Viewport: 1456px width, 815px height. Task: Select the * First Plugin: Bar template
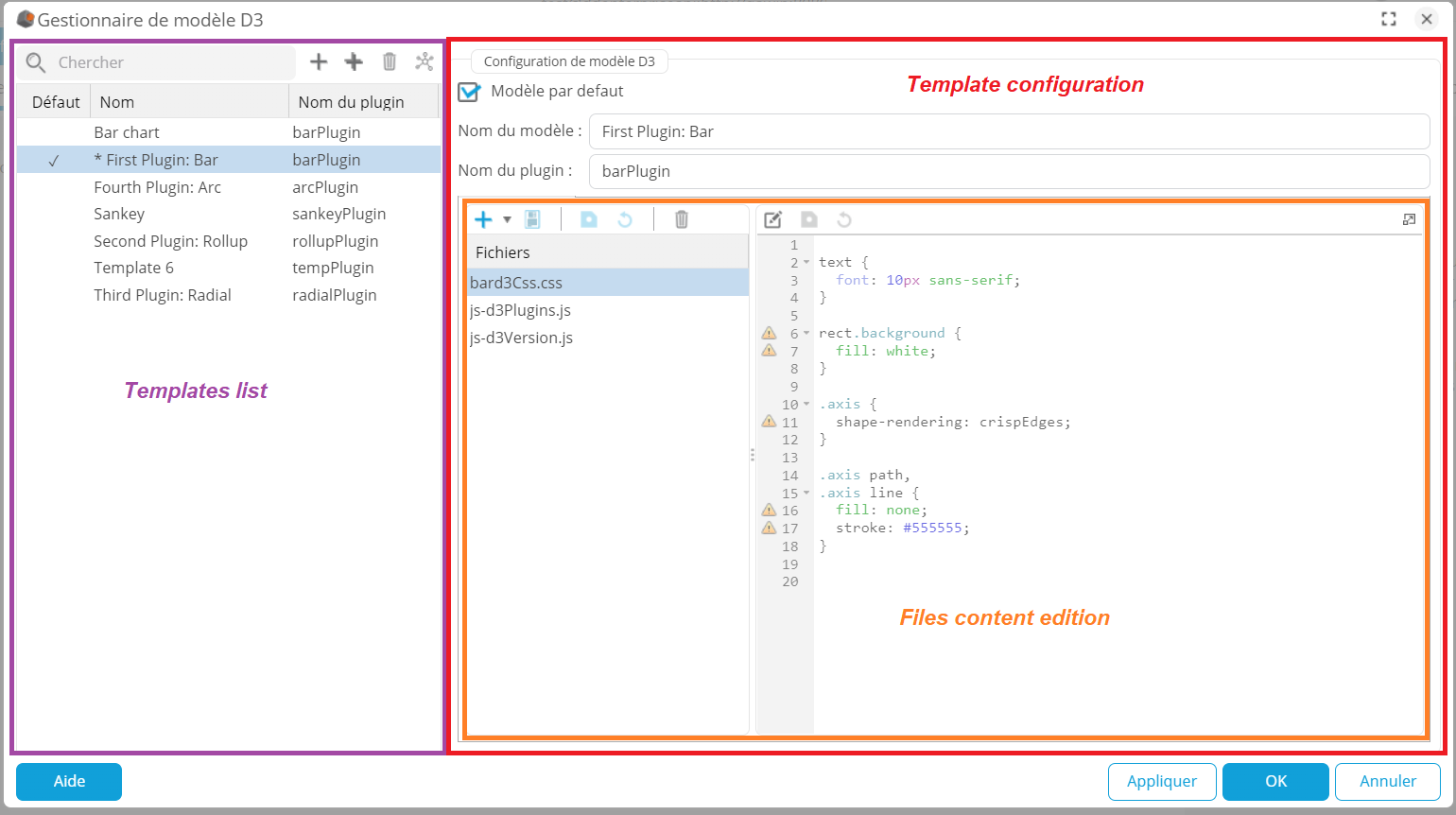229,160
